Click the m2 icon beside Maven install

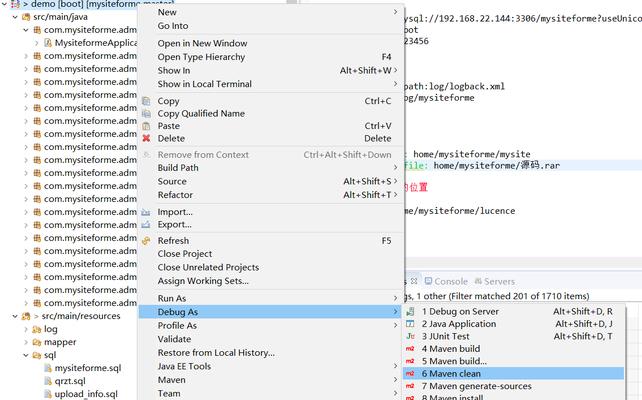(x=410, y=397)
